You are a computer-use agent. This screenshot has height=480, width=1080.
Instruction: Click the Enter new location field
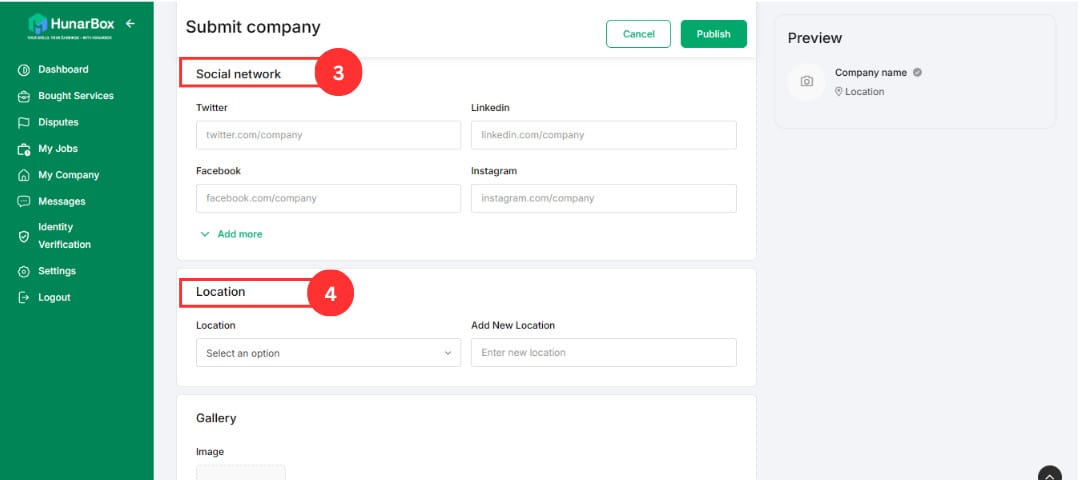tap(603, 353)
